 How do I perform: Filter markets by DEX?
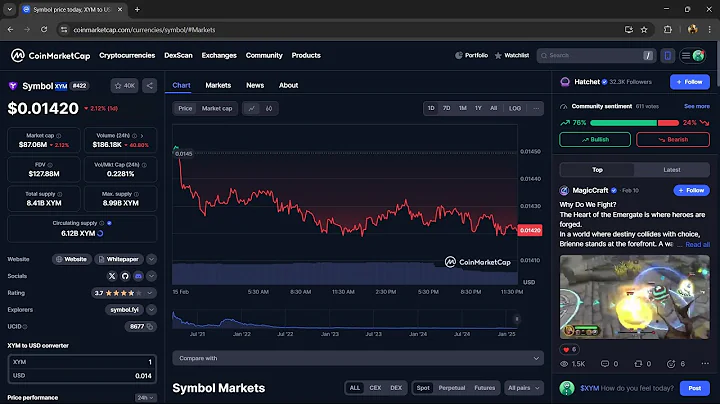pyautogui.click(x=396, y=388)
